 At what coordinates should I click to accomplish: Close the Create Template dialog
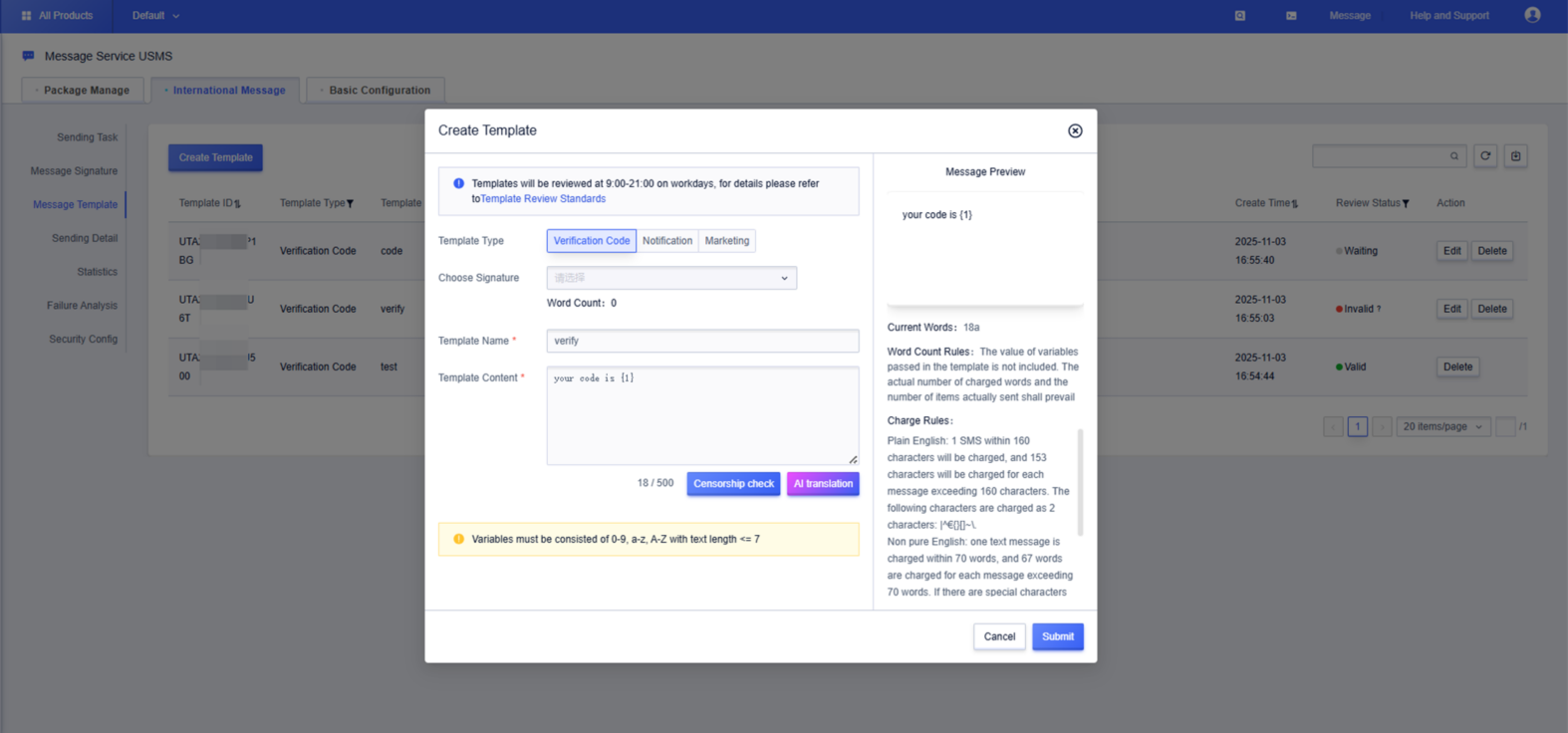(x=1075, y=130)
